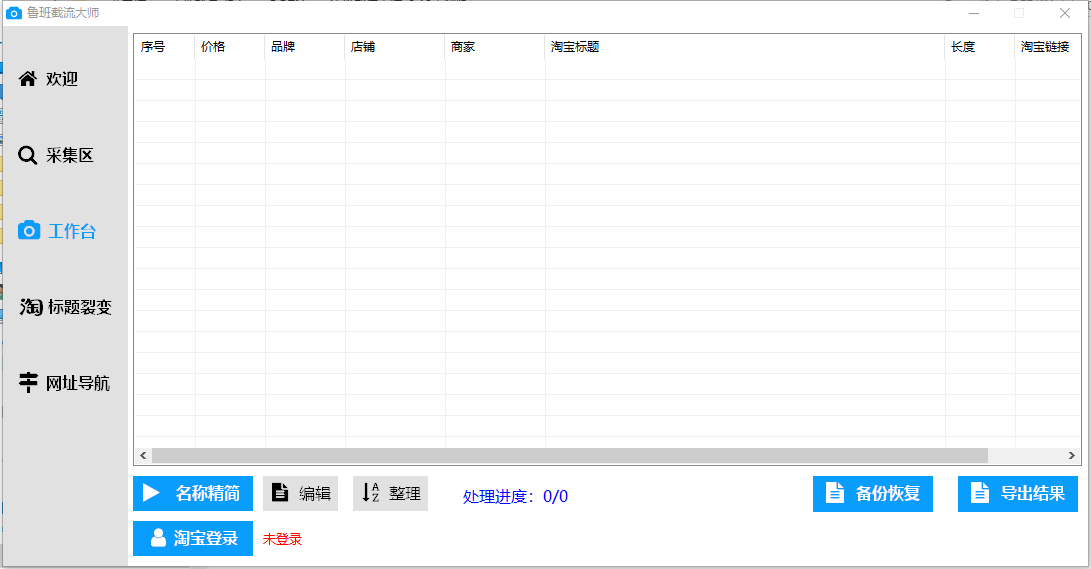Click the user icon on 淘宝登录
The width and height of the screenshot is (1091, 569).
158,538
